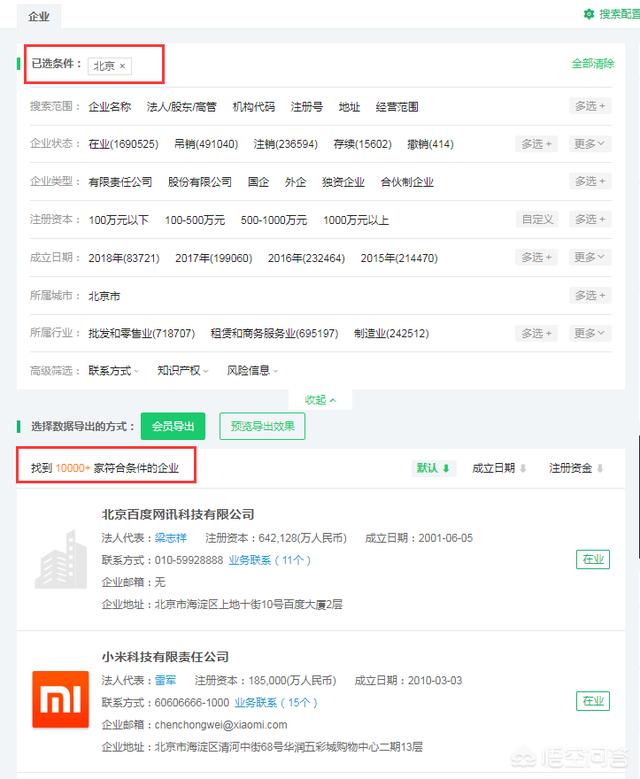Screen dimensions: 640x779
Task: Enable 多选+ for the 企业类型 row
Action: pyautogui.click(x=590, y=181)
